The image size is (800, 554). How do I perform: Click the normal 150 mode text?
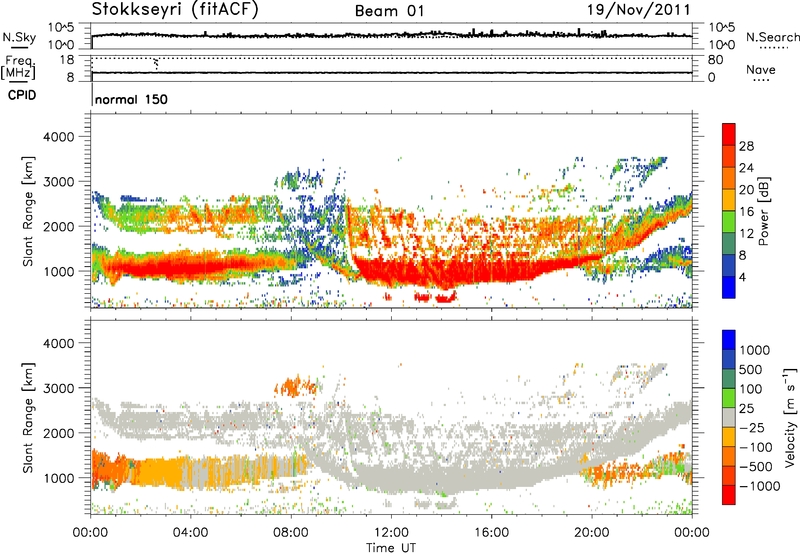(x=131, y=99)
